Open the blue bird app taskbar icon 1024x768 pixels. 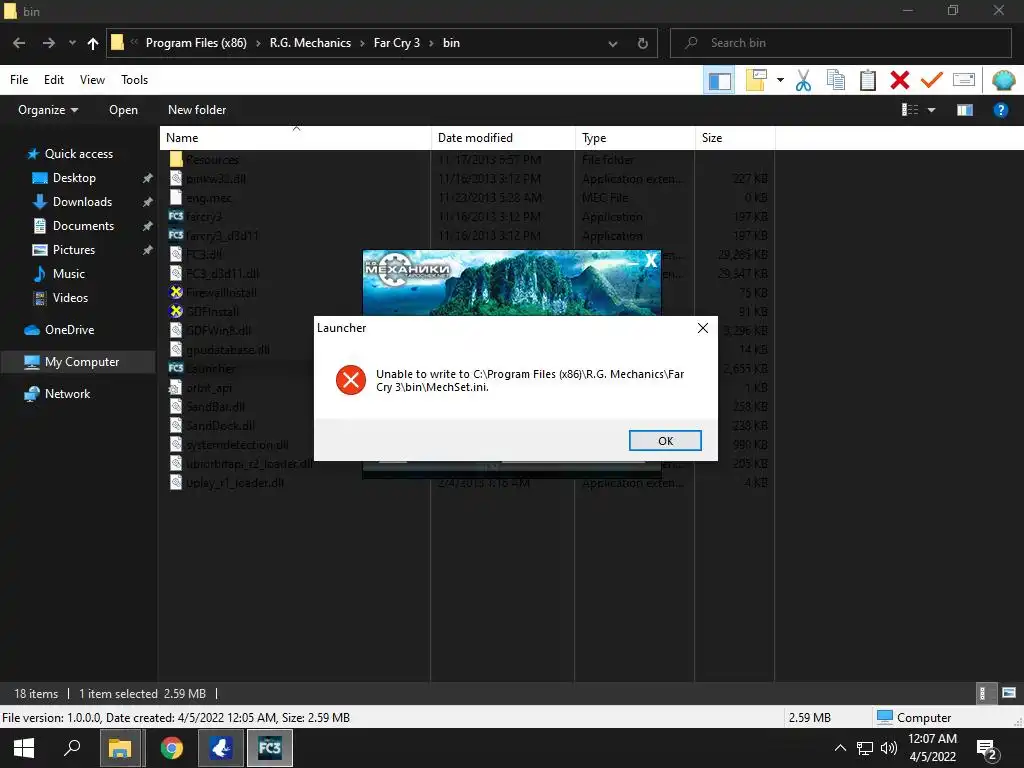tap(221, 748)
